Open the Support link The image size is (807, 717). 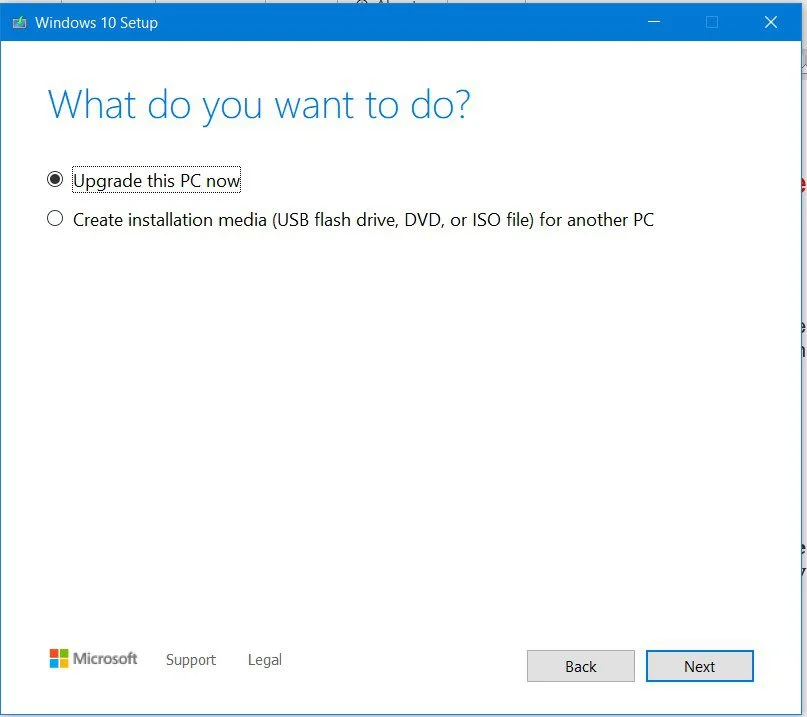coord(190,660)
